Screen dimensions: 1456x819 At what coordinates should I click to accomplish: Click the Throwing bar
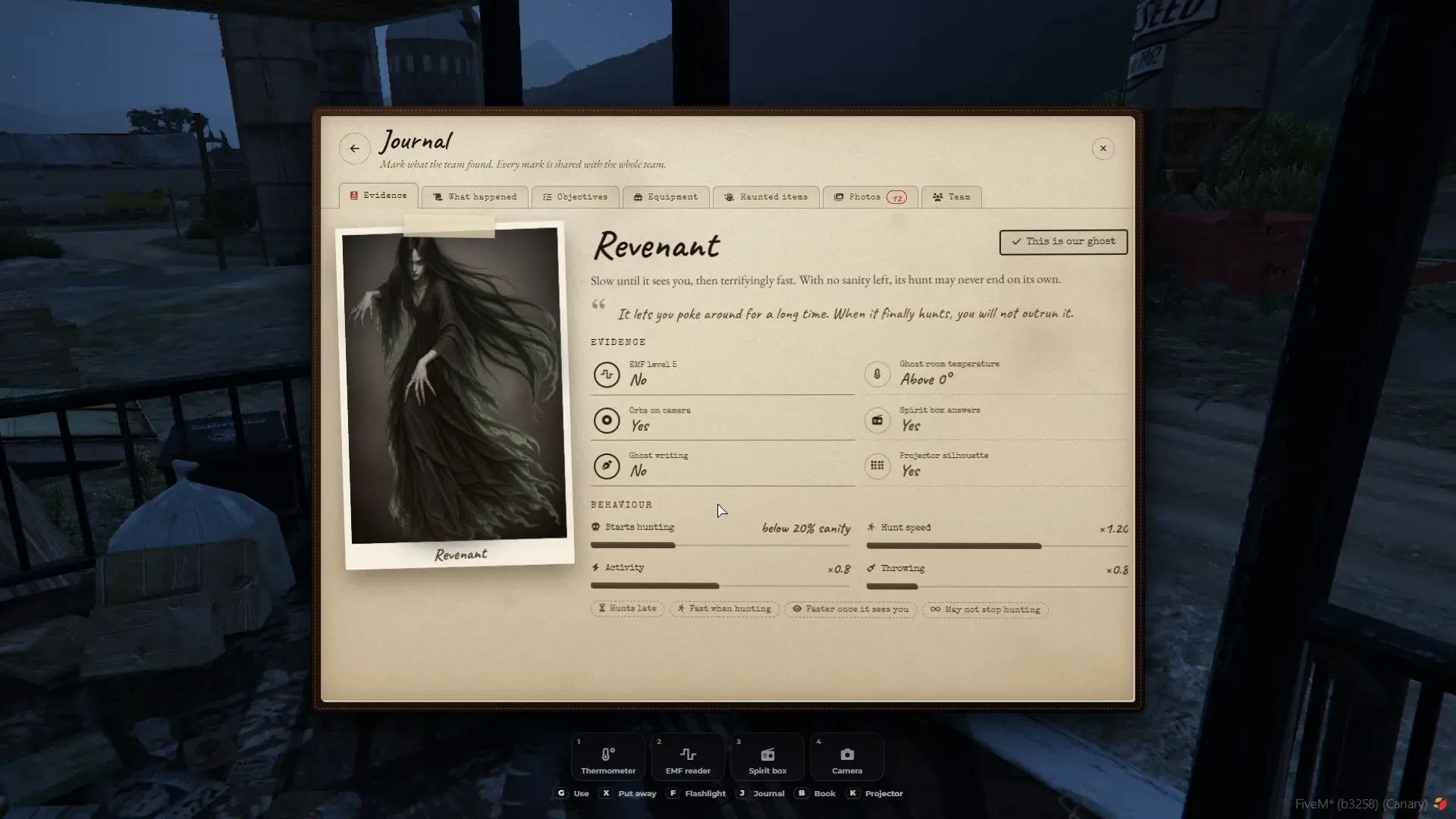(997, 586)
